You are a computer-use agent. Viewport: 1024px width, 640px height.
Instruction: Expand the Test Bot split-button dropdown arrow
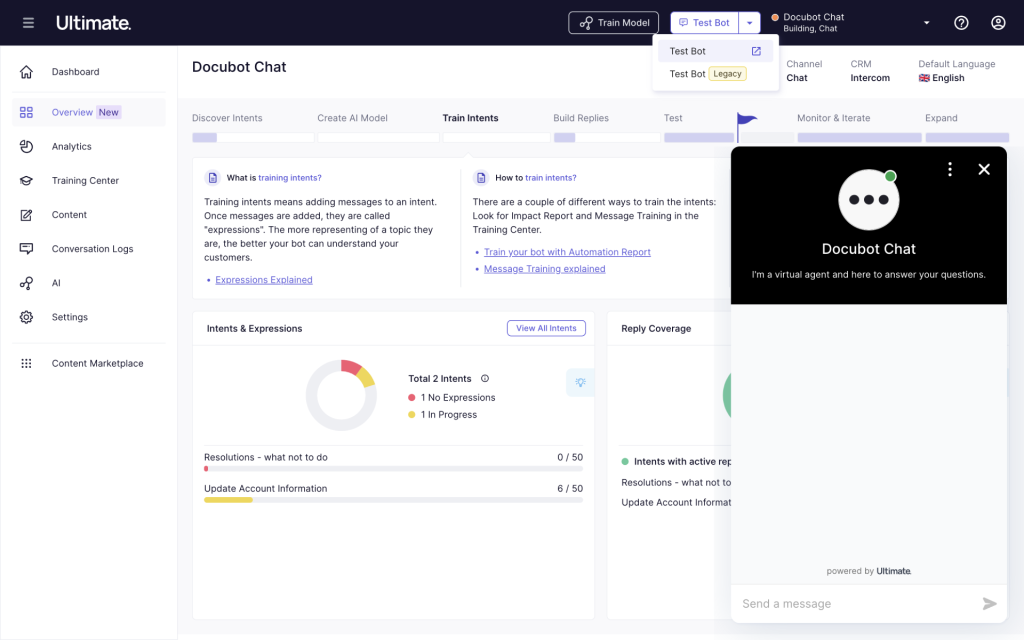(750, 23)
